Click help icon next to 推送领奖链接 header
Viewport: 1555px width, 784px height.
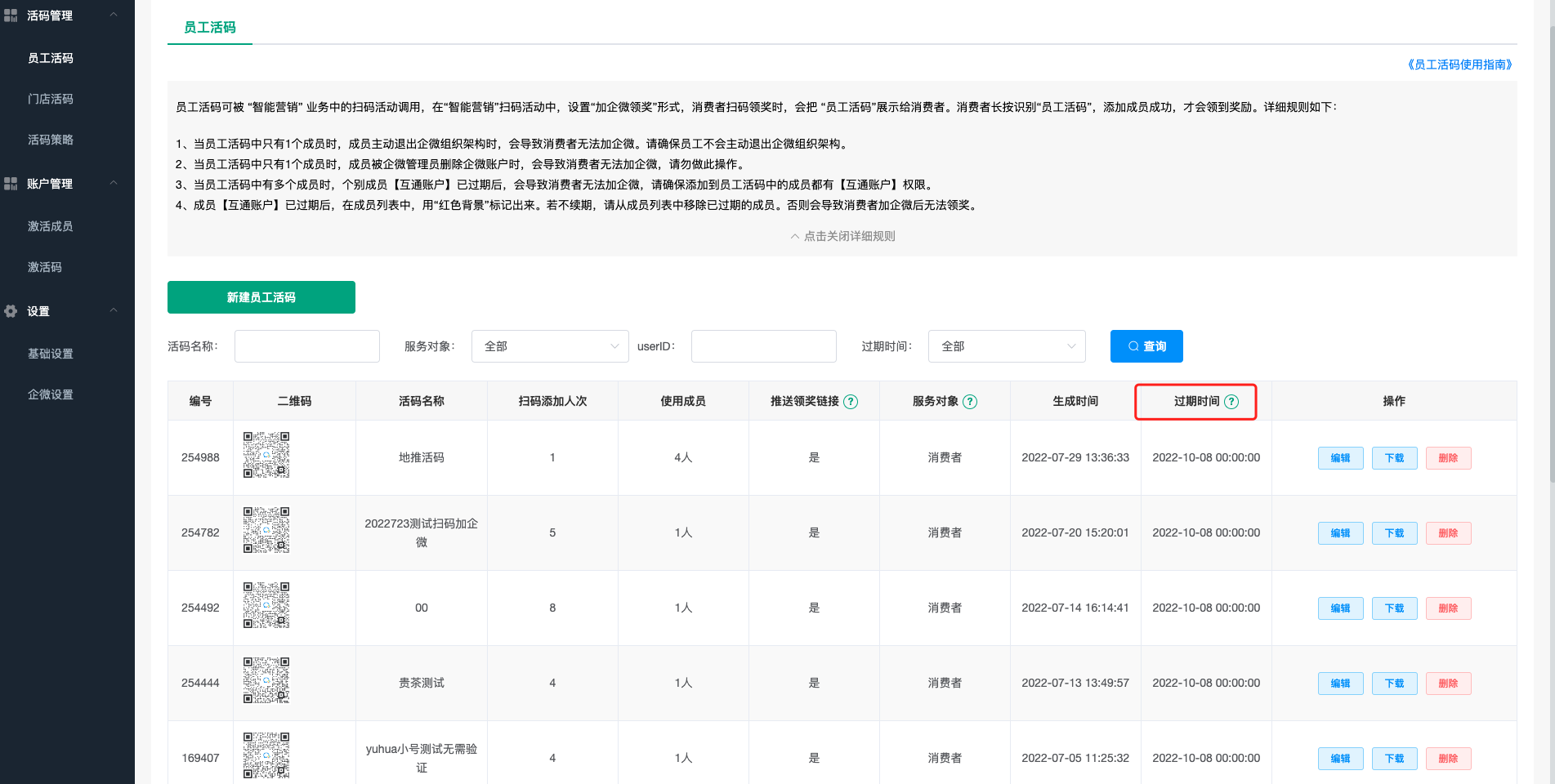[851, 402]
